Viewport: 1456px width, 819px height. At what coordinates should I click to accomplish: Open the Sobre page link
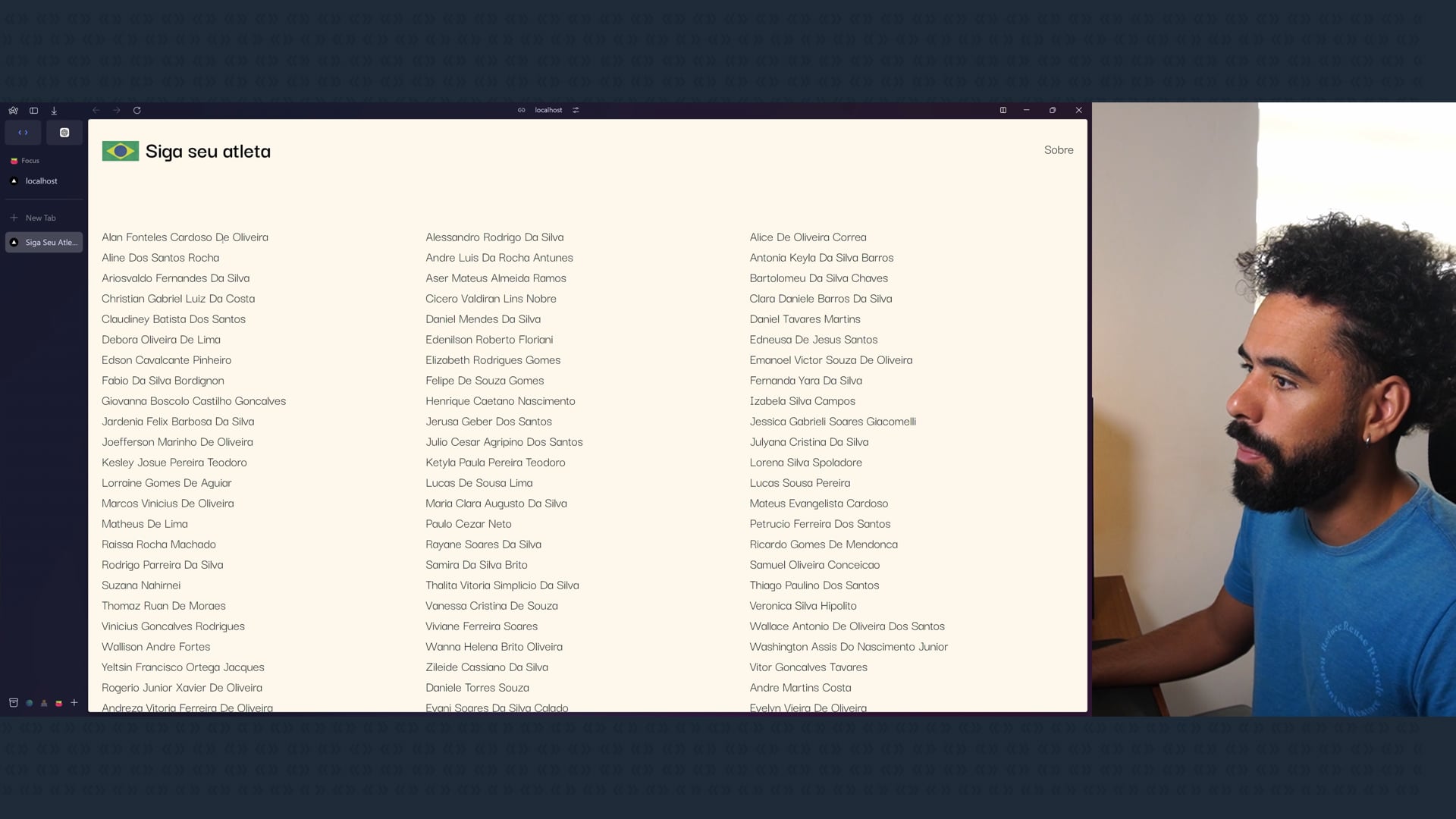[x=1058, y=150]
